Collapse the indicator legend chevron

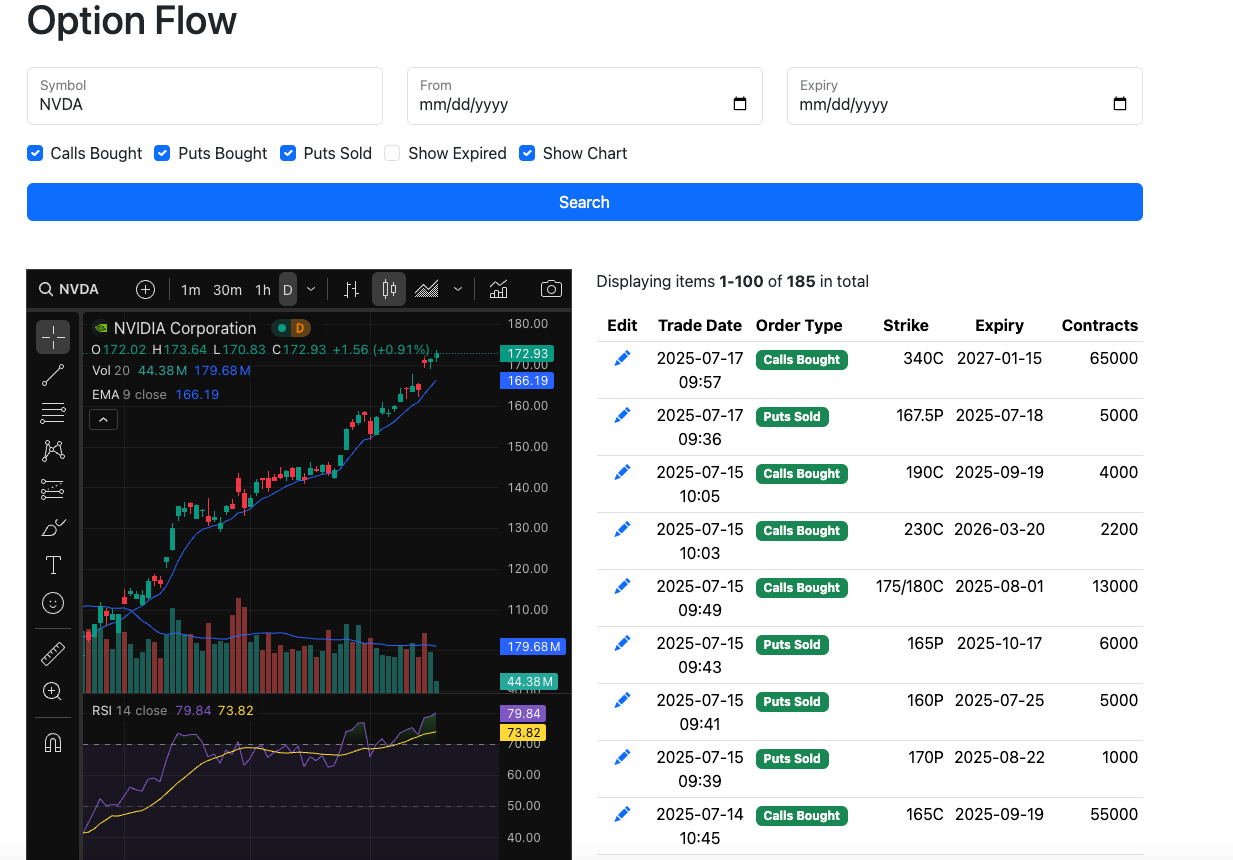[x=104, y=421]
